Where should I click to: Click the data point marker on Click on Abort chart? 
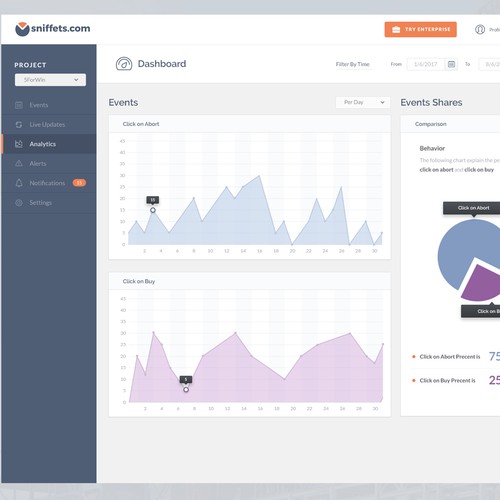click(153, 210)
